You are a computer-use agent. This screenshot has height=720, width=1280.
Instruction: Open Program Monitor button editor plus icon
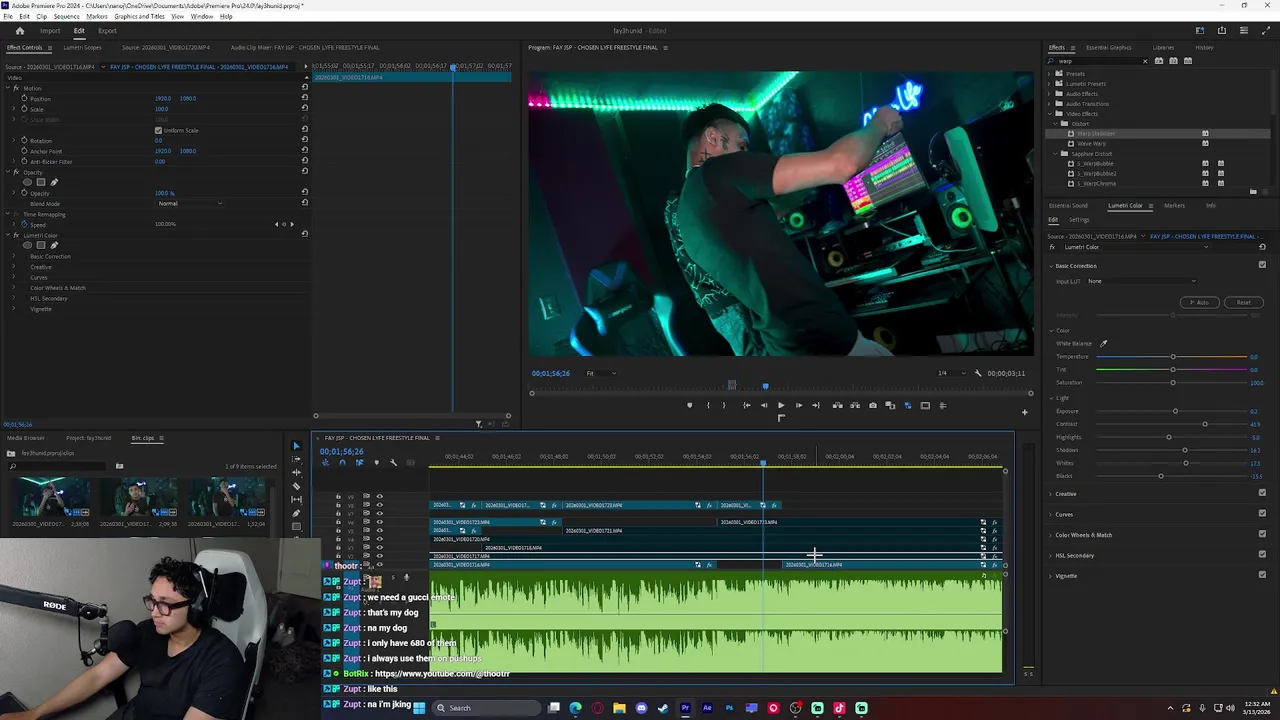pyautogui.click(x=1024, y=412)
